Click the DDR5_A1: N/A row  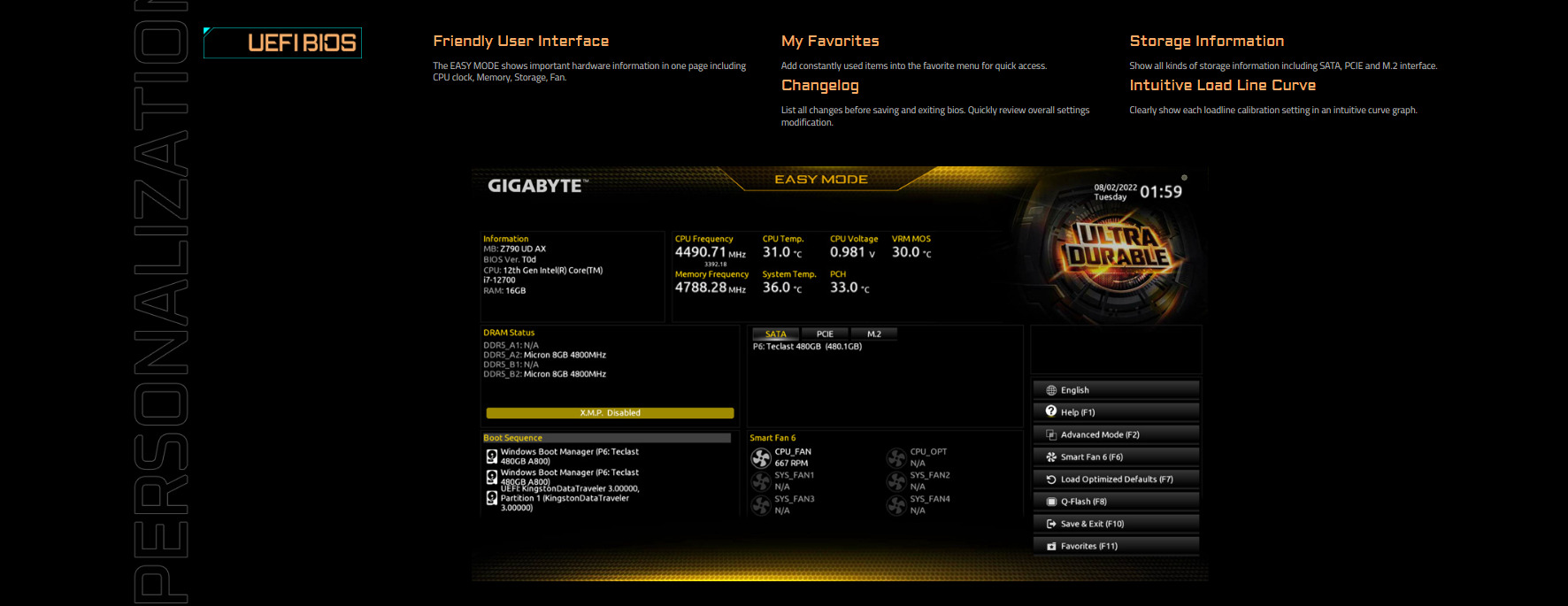point(511,345)
